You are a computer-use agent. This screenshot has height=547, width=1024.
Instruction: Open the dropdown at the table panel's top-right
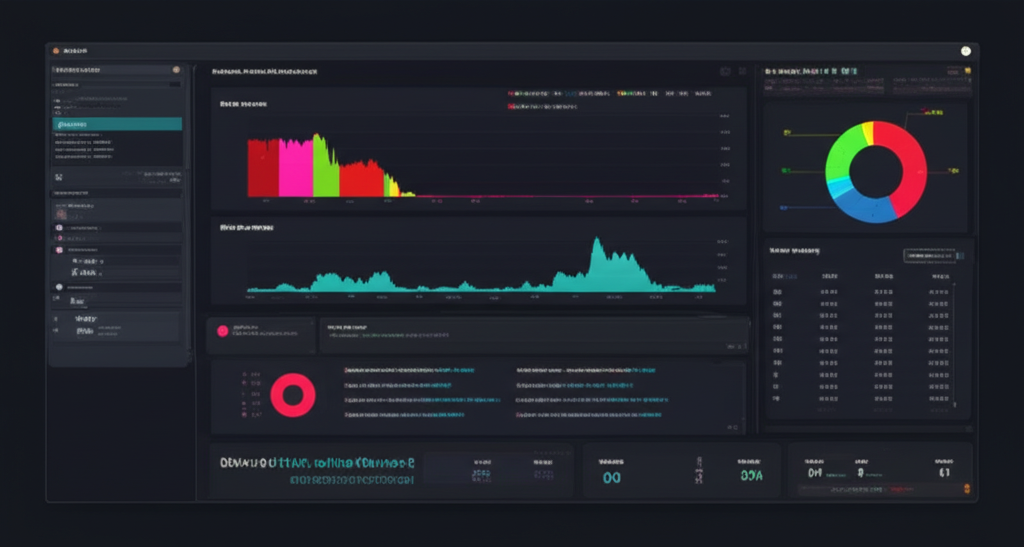pyautogui.click(x=929, y=255)
